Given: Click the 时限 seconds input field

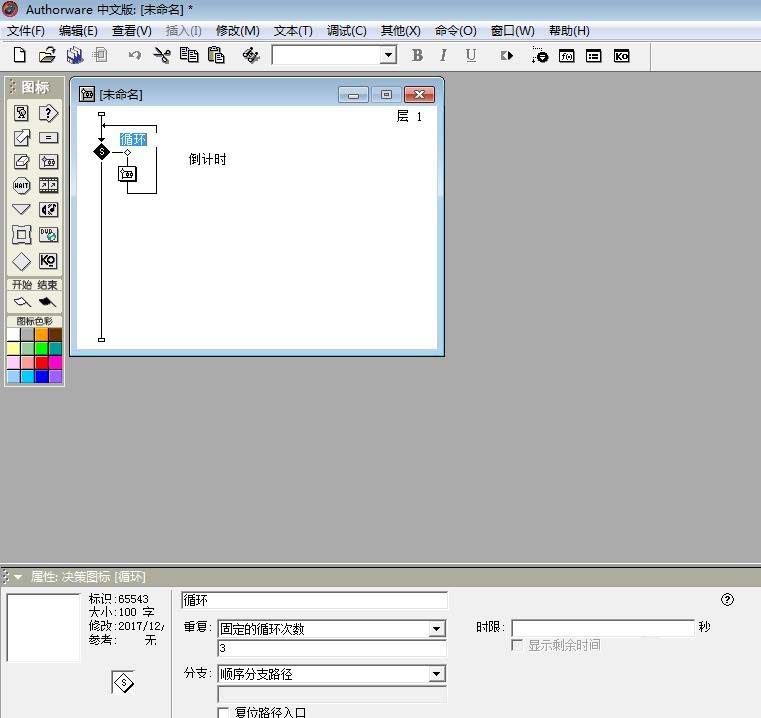Looking at the screenshot, I should click(x=603, y=628).
